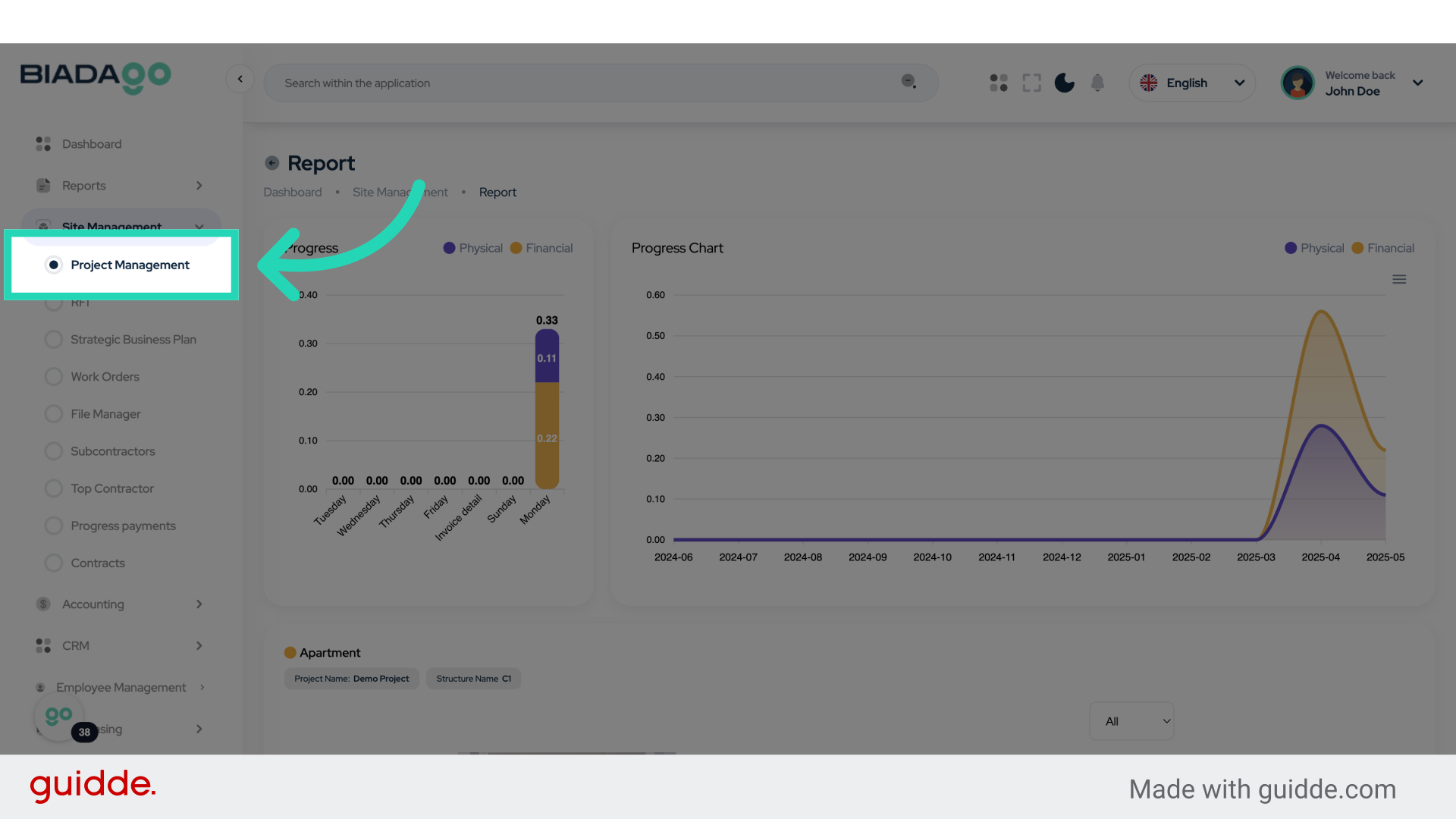
Task: Click the search magnifier icon
Action: tap(908, 82)
